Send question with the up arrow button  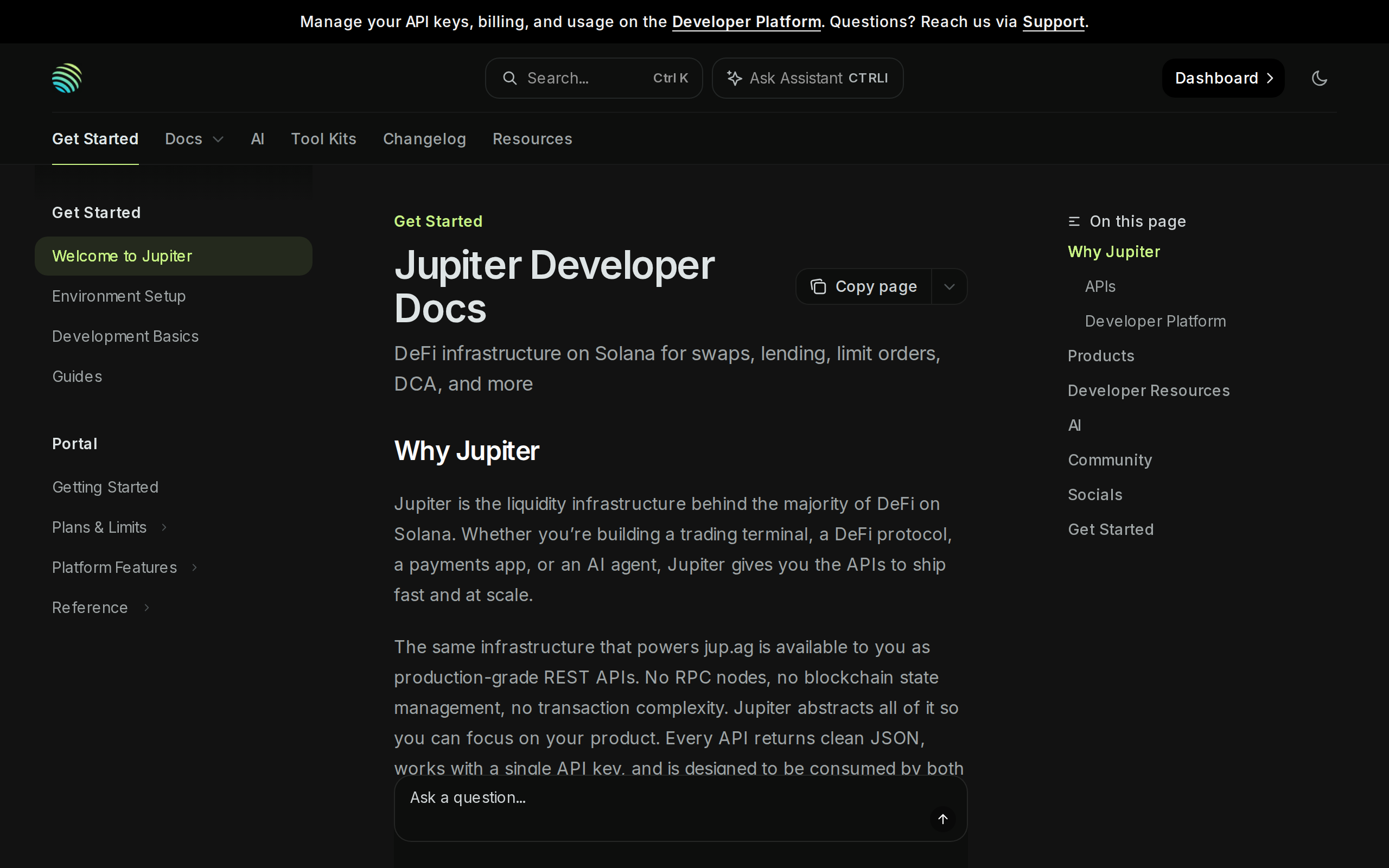(x=942, y=819)
